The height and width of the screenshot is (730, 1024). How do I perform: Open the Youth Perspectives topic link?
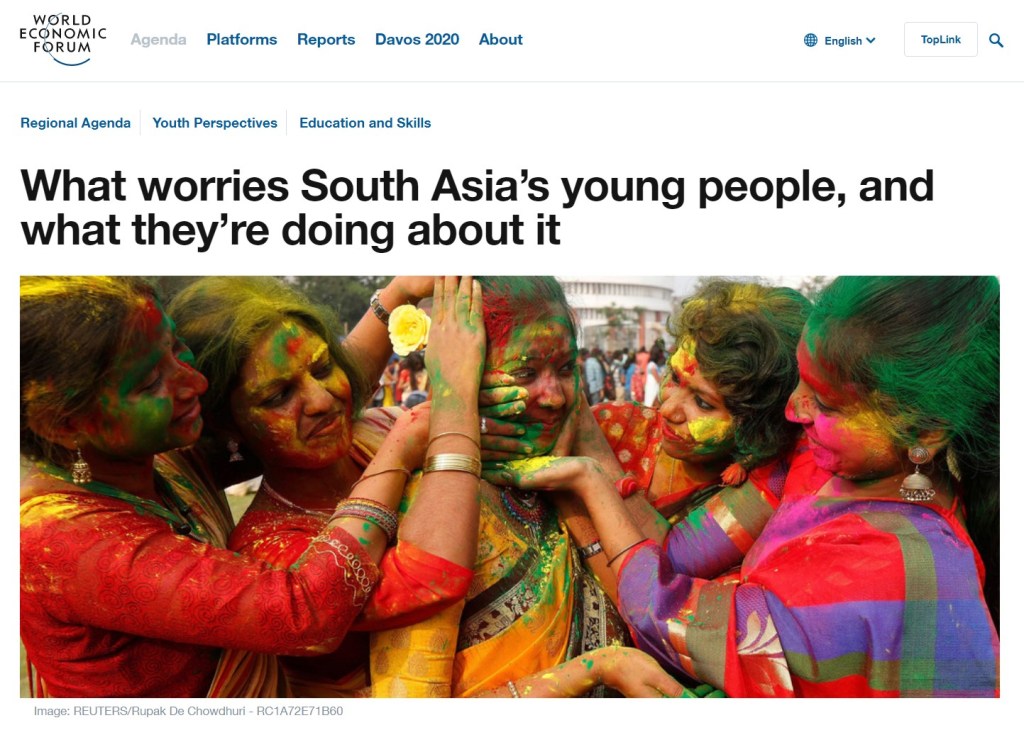click(215, 123)
